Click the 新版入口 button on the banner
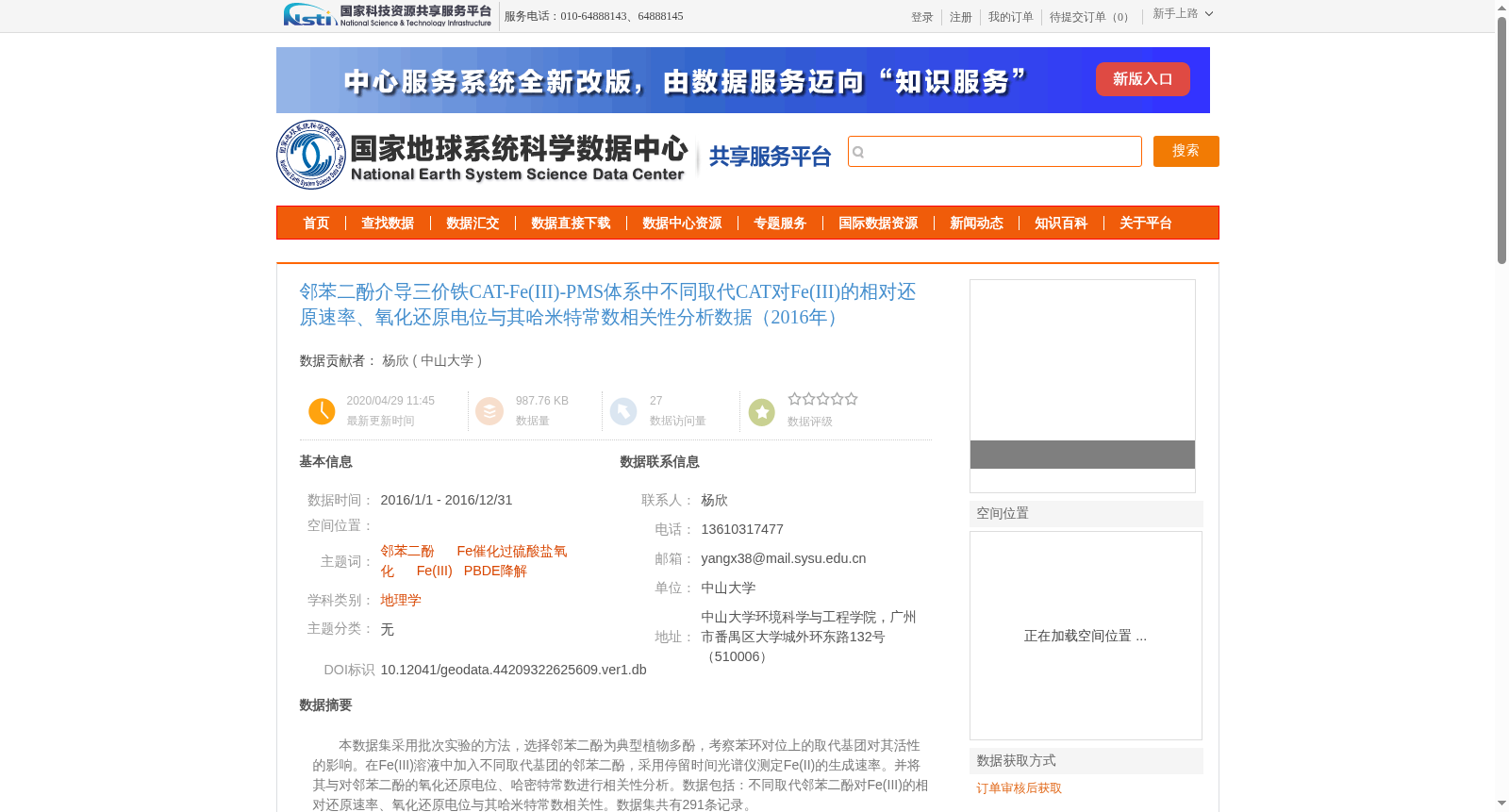 tap(1143, 79)
